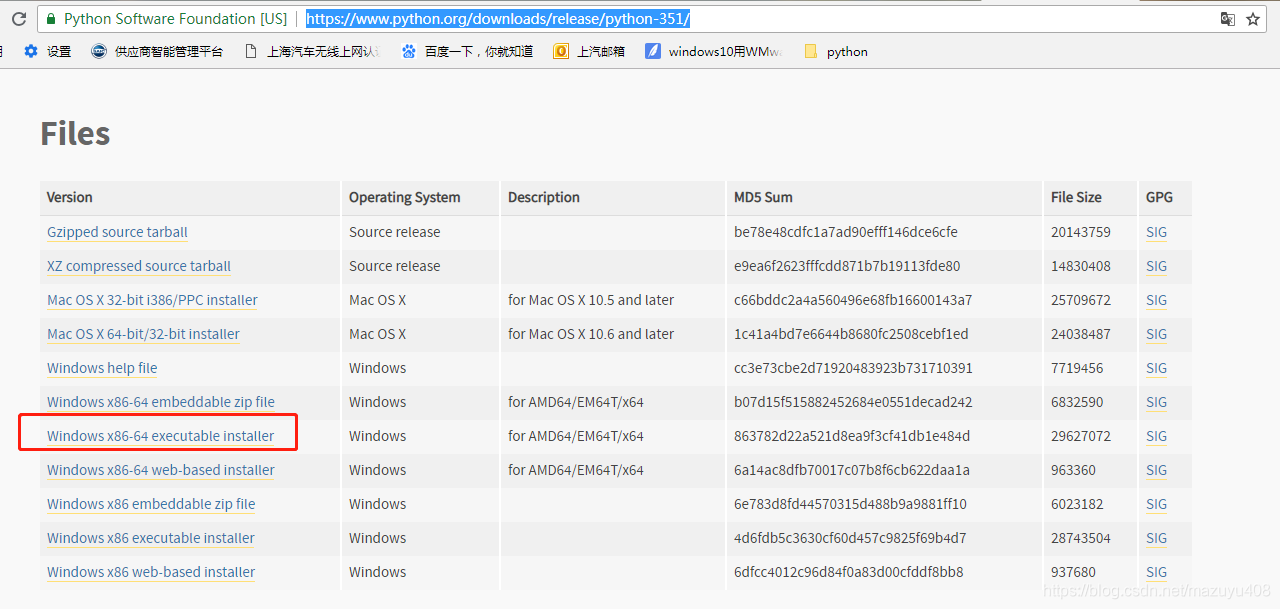Open SIG link for XZ compressed tarball
Screen dimensions: 1280x609
pos(1156,266)
